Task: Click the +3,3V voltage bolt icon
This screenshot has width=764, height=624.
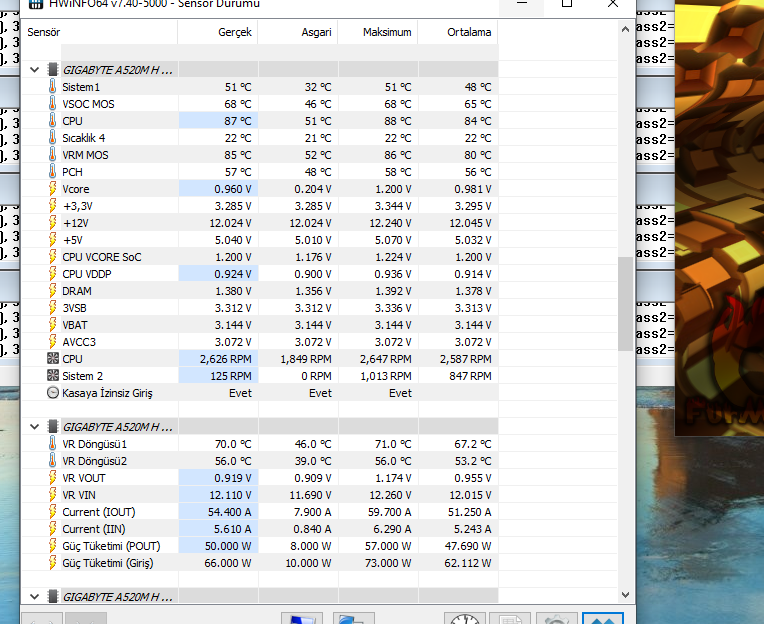Action: point(53,206)
